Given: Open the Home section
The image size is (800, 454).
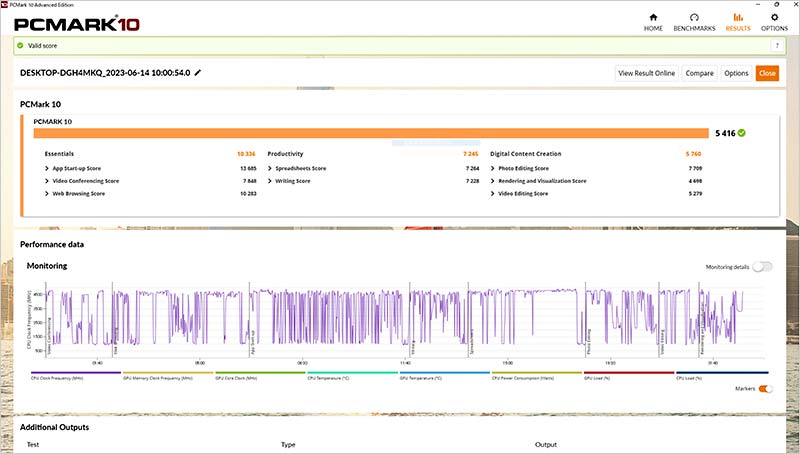Looking at the screenshot, I should click(653, 23).
